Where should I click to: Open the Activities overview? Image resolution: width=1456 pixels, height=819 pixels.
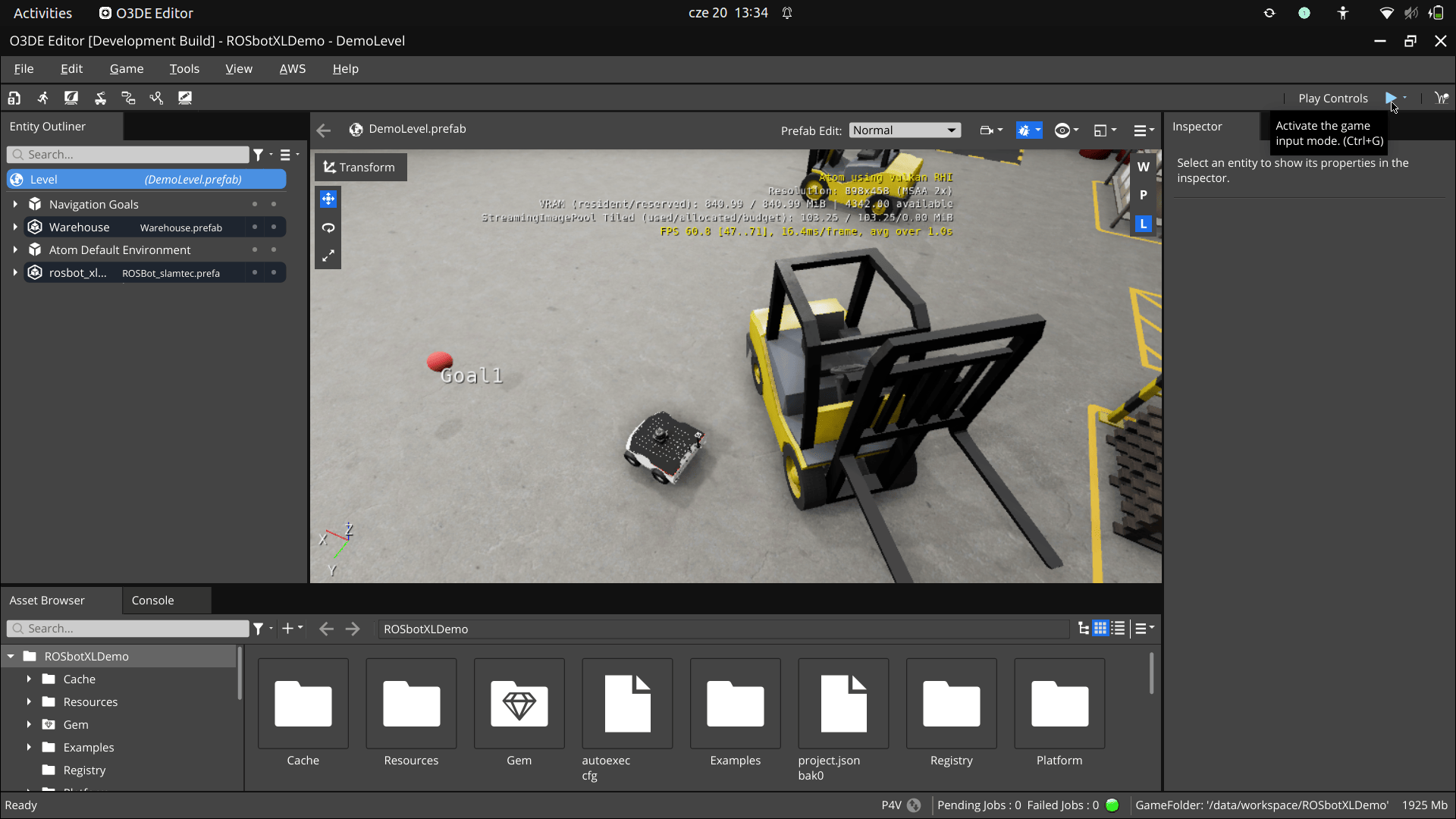(42, 13)
